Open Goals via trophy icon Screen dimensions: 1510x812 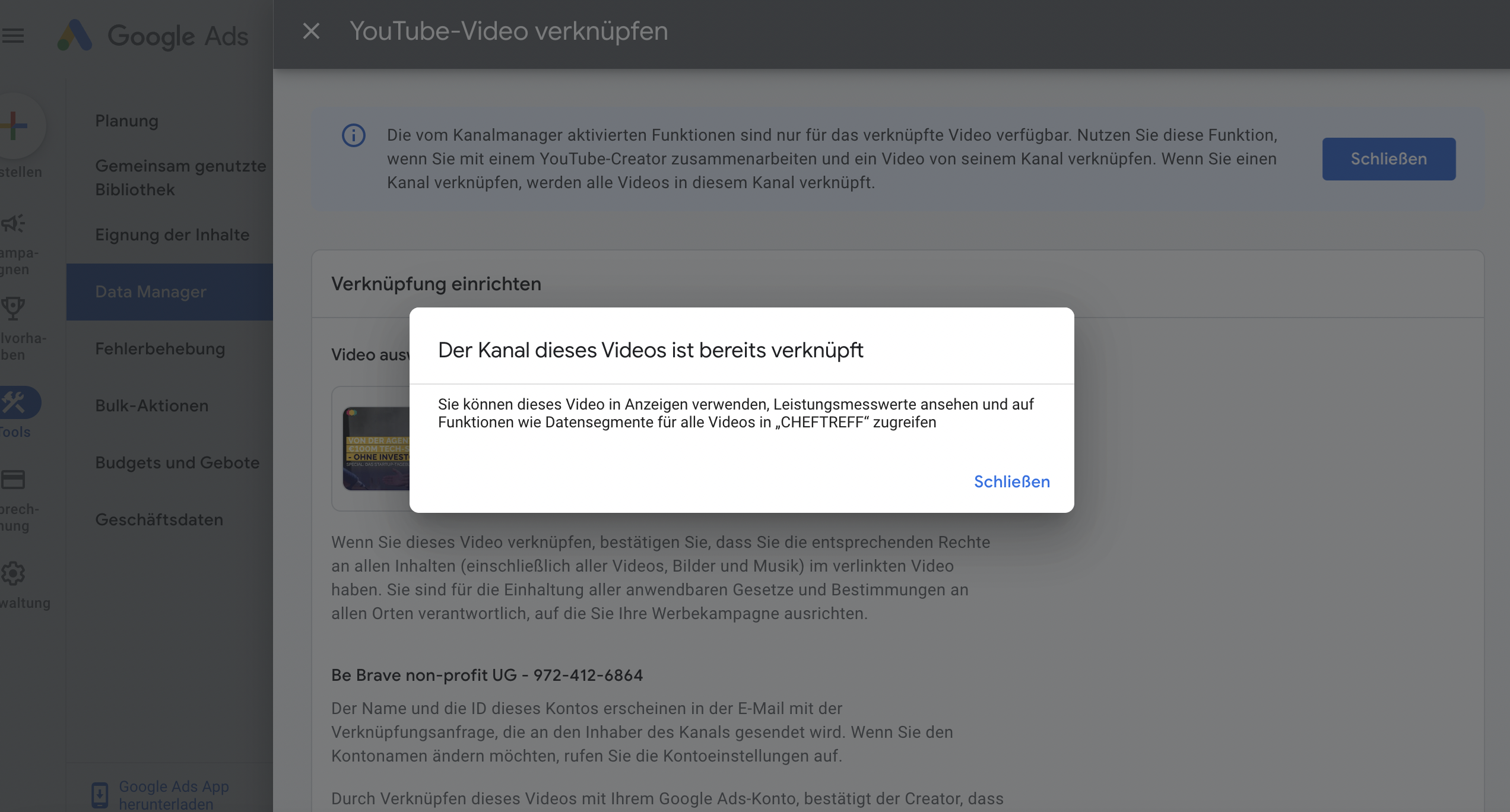pos(13,309)
